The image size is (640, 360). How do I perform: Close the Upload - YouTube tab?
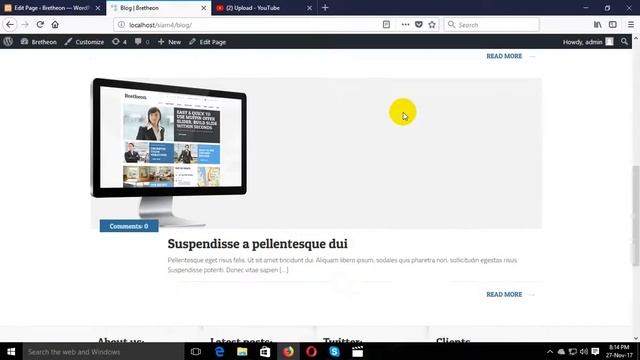309,8
